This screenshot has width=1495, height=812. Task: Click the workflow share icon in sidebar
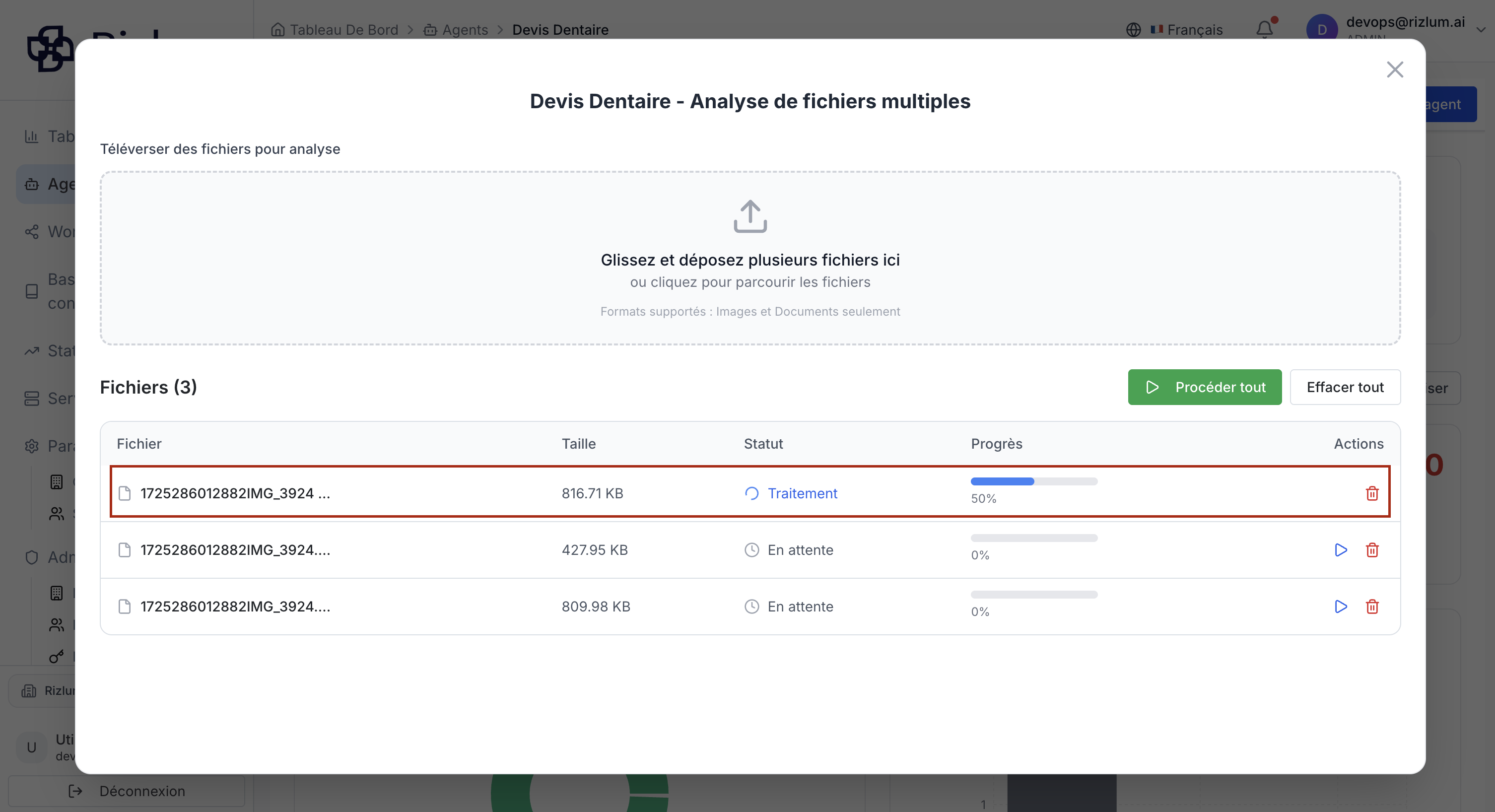click(31, 232)
